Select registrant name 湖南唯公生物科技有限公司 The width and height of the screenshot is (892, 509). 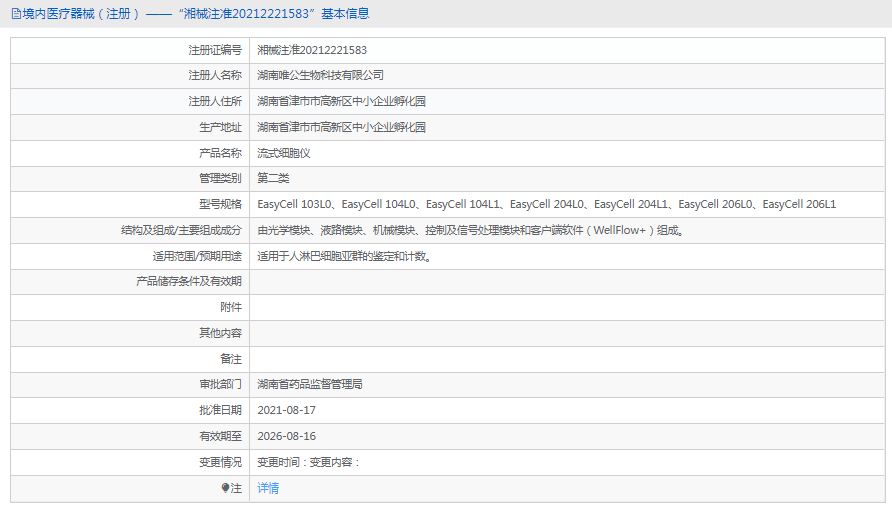tap(320, 75)
